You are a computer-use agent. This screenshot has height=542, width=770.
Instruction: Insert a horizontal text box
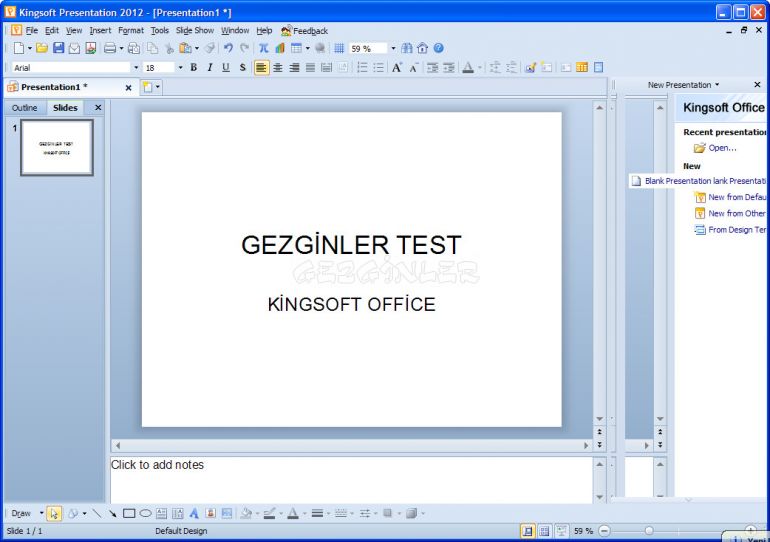(161, 514)
